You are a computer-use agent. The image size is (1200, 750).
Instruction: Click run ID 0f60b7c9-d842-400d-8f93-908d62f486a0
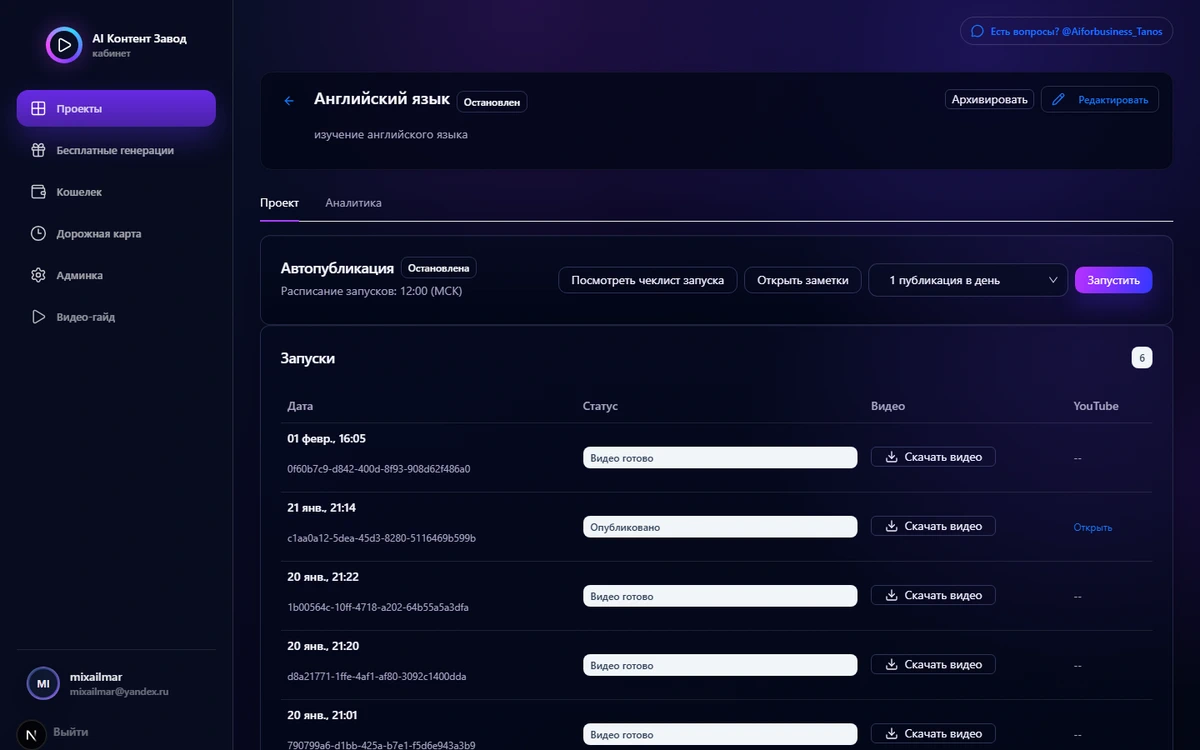379,468
